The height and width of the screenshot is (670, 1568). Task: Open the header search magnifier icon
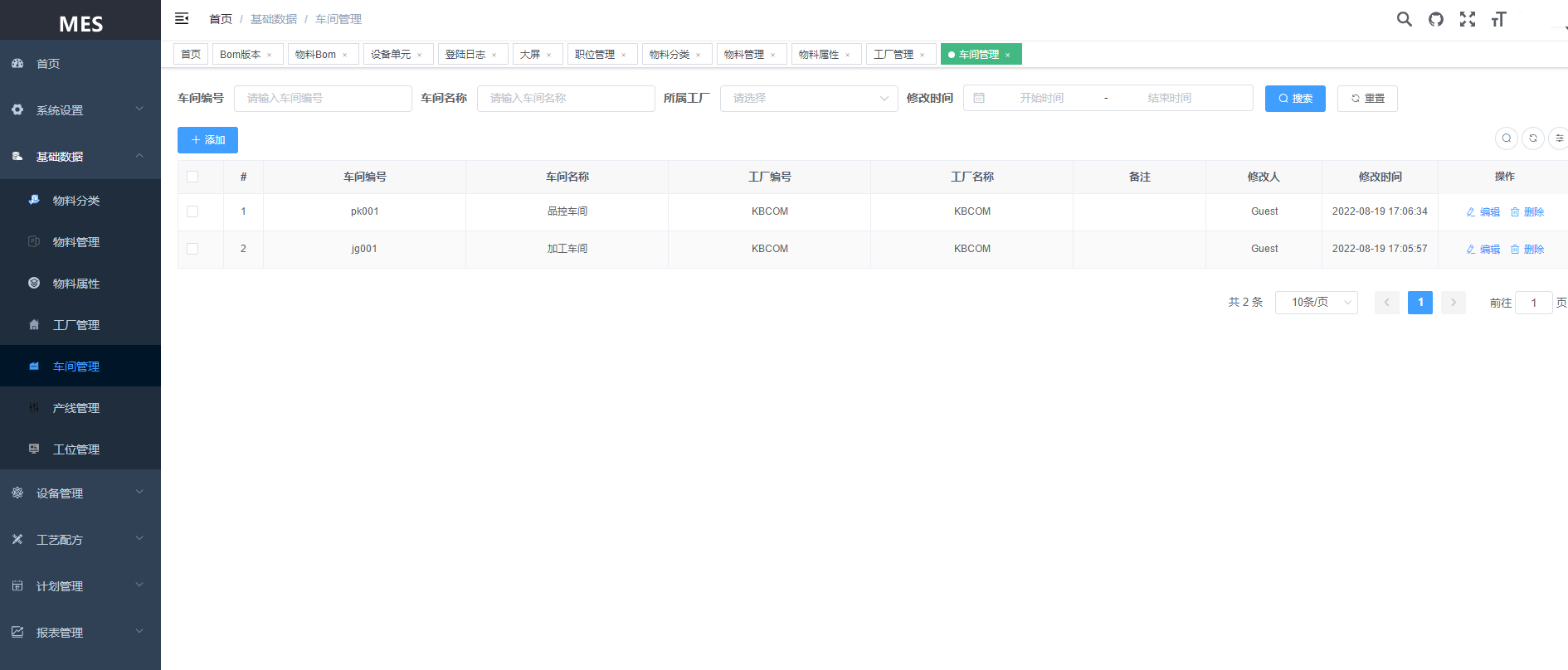click(1404, 19)
